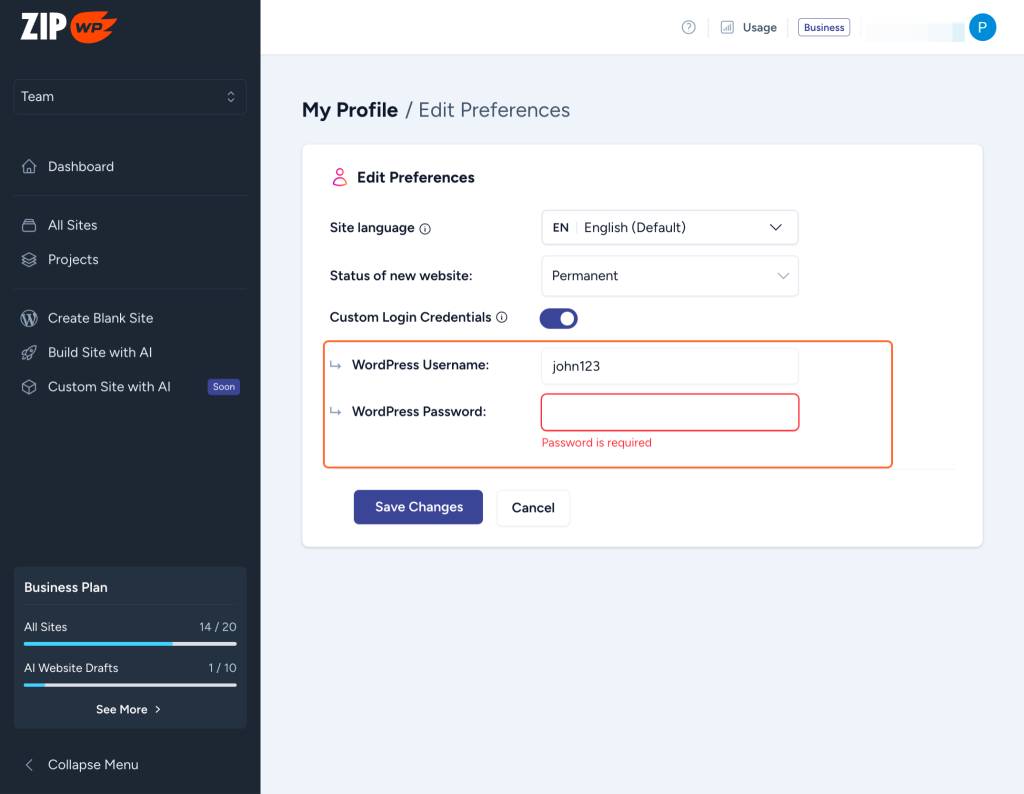Disable Custom Login Credentials

coord(558,318)
